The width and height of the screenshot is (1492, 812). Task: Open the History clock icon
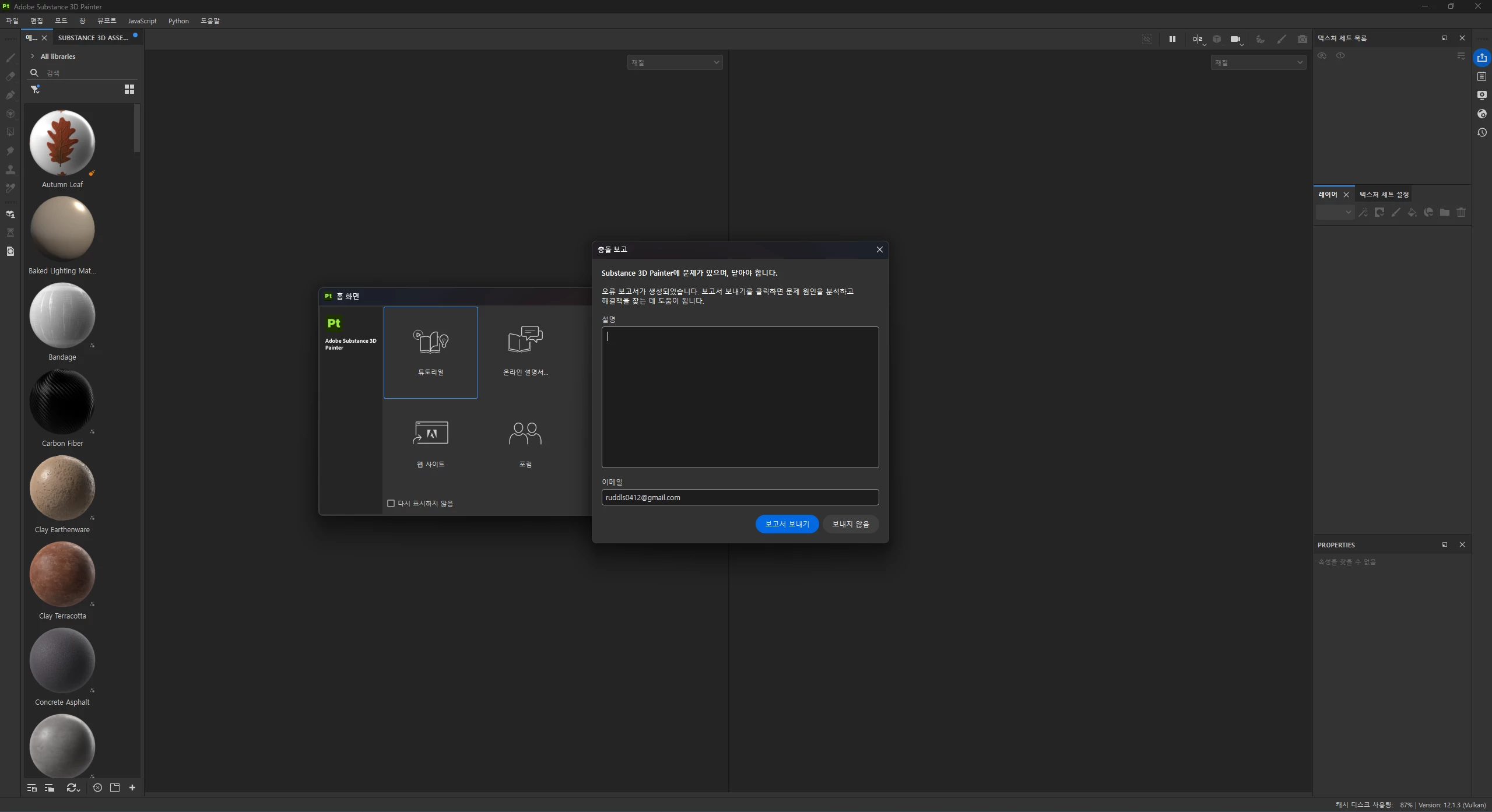(x=1482, y=132)
